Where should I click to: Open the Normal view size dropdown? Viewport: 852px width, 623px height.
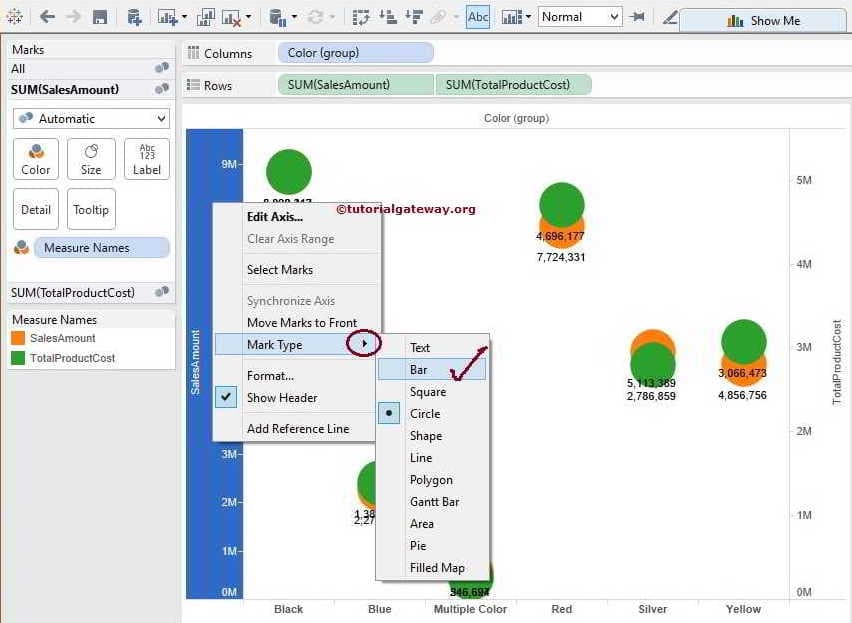click(x=579, y=17)
